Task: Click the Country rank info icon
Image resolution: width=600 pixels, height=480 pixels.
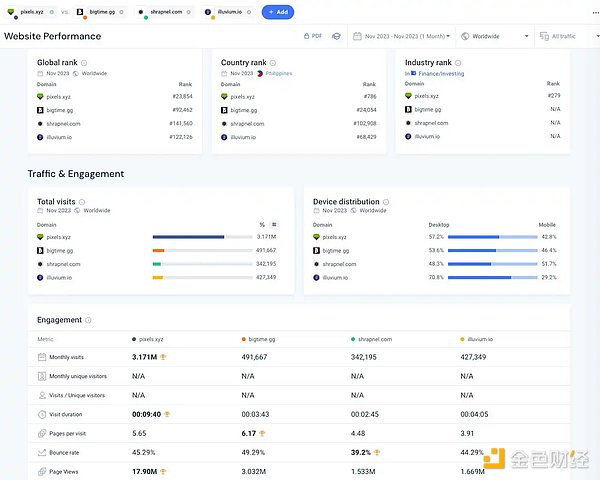Action: (x=273, y=63)
